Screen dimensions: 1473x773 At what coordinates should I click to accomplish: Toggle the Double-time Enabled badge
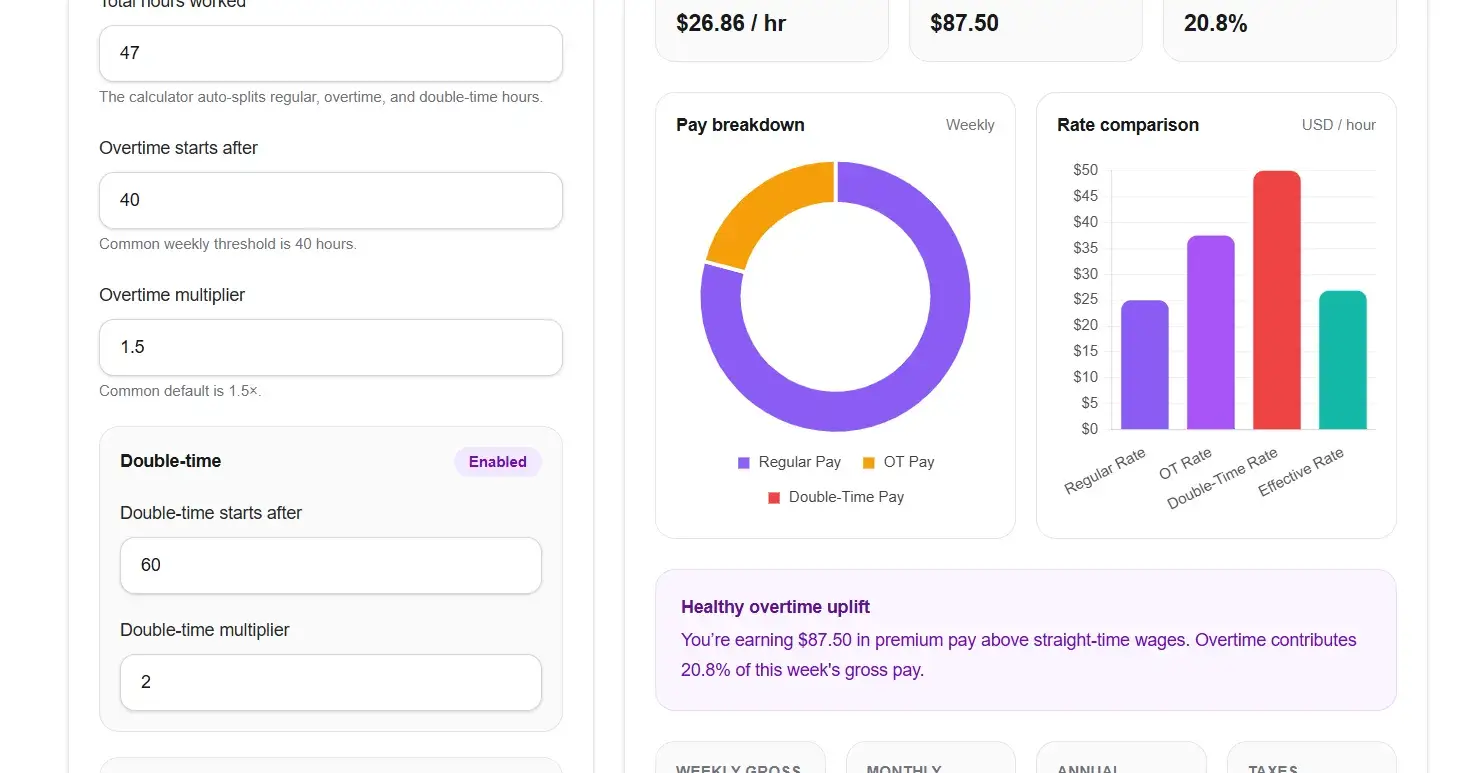click(x=497, y=462)
